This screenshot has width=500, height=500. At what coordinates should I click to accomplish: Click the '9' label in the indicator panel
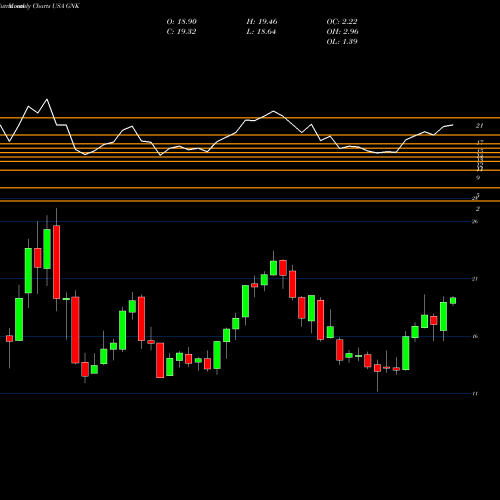pos(478,178)
